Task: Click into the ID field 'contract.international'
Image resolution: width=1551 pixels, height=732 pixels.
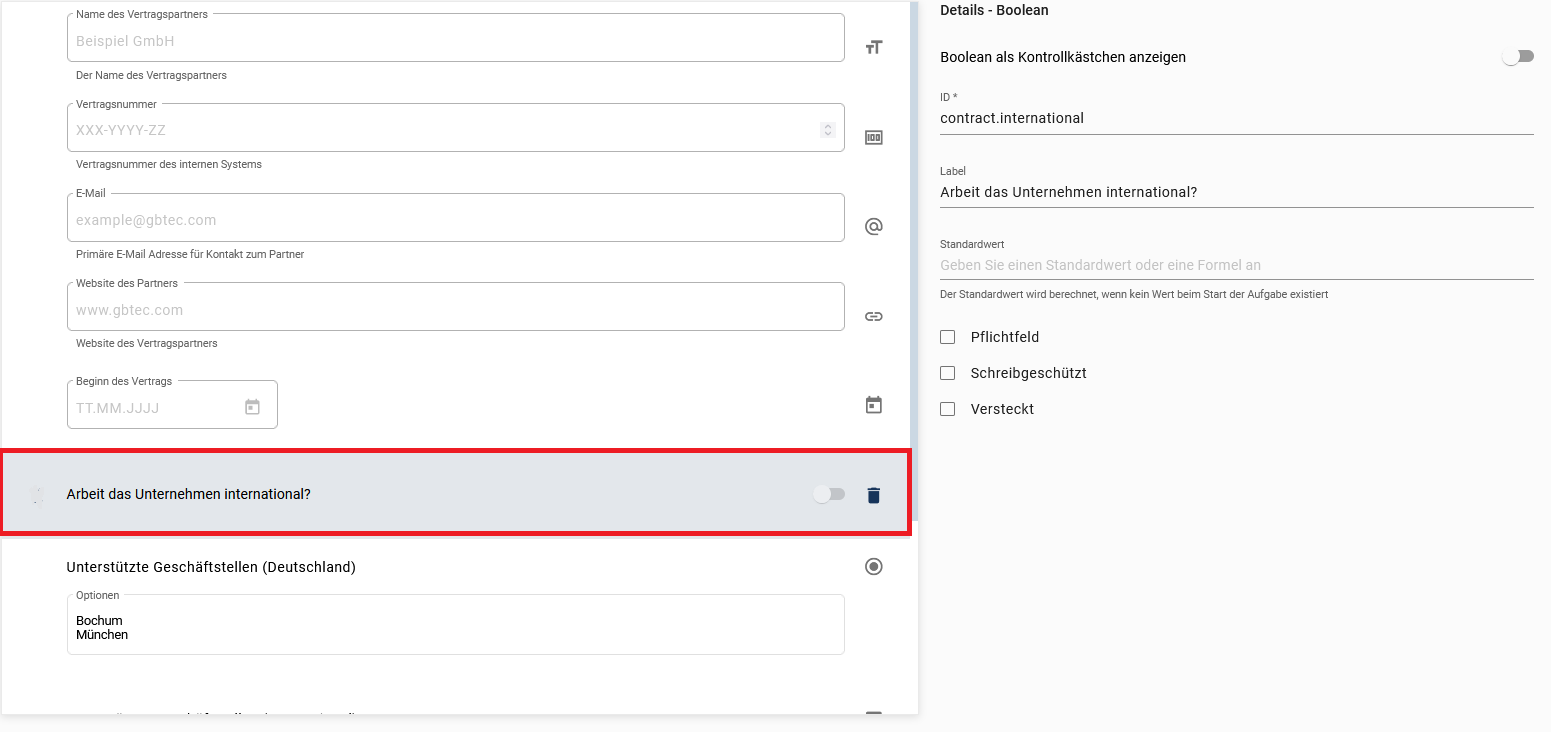Action: pyautogui.click(x=1235, y=118)
